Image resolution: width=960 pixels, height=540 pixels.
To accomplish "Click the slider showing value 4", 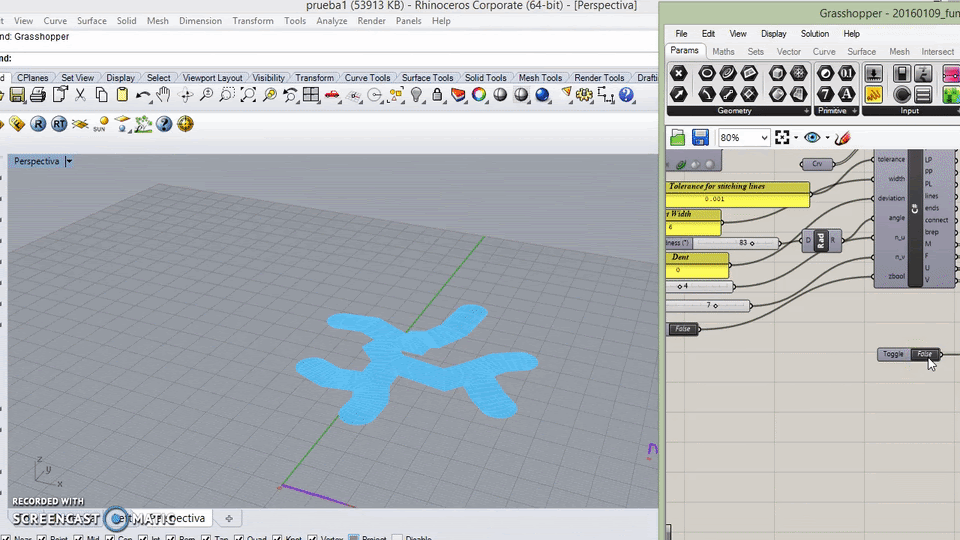I will [700, 286].
